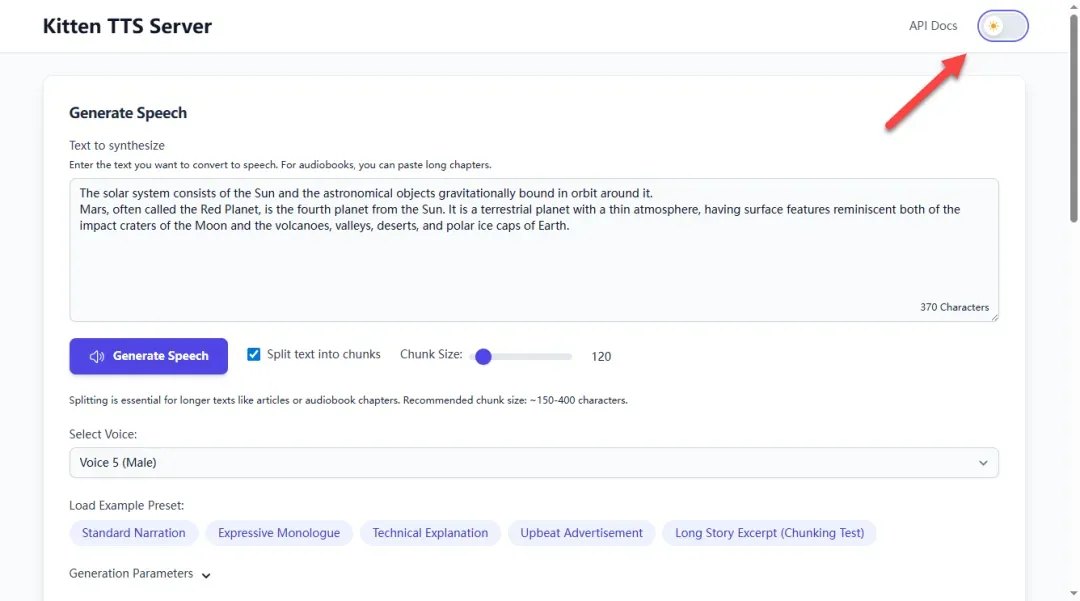This screenshot has height=601, width=1080.
Task: Toggle the light/dark theme switch
Action: [x=1003, y=26]
